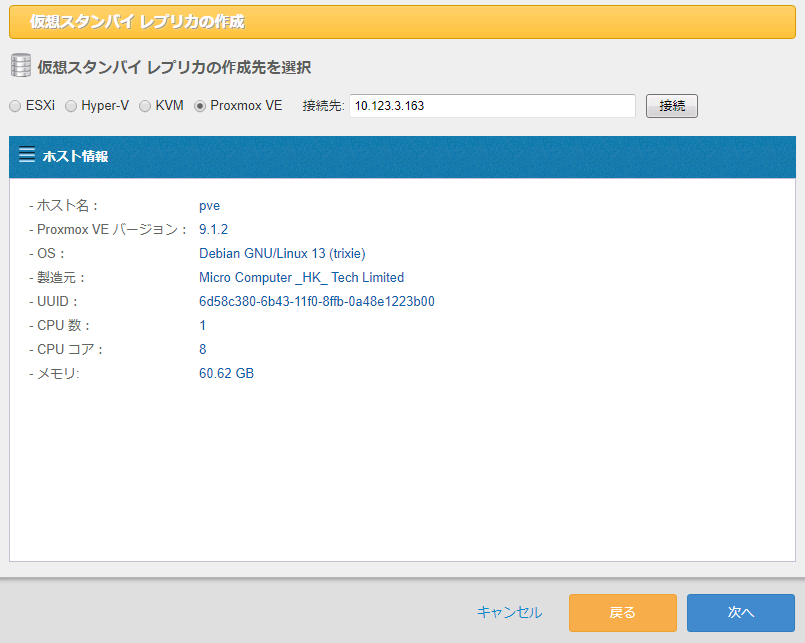The height and width of the screenshot is (643, 805).
Task: Proceed with the 次へ button
Action: click(740, 612)
